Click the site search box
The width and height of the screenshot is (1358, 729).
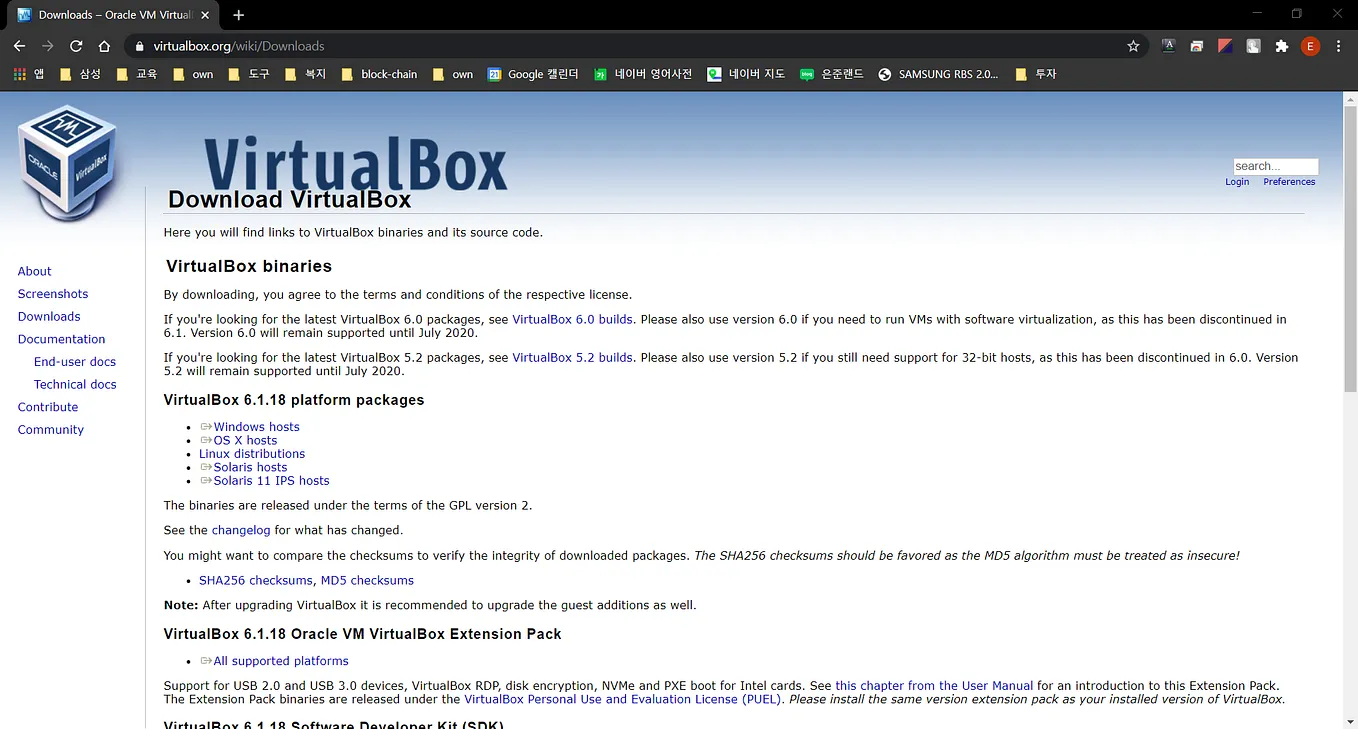pos(1275,166)
